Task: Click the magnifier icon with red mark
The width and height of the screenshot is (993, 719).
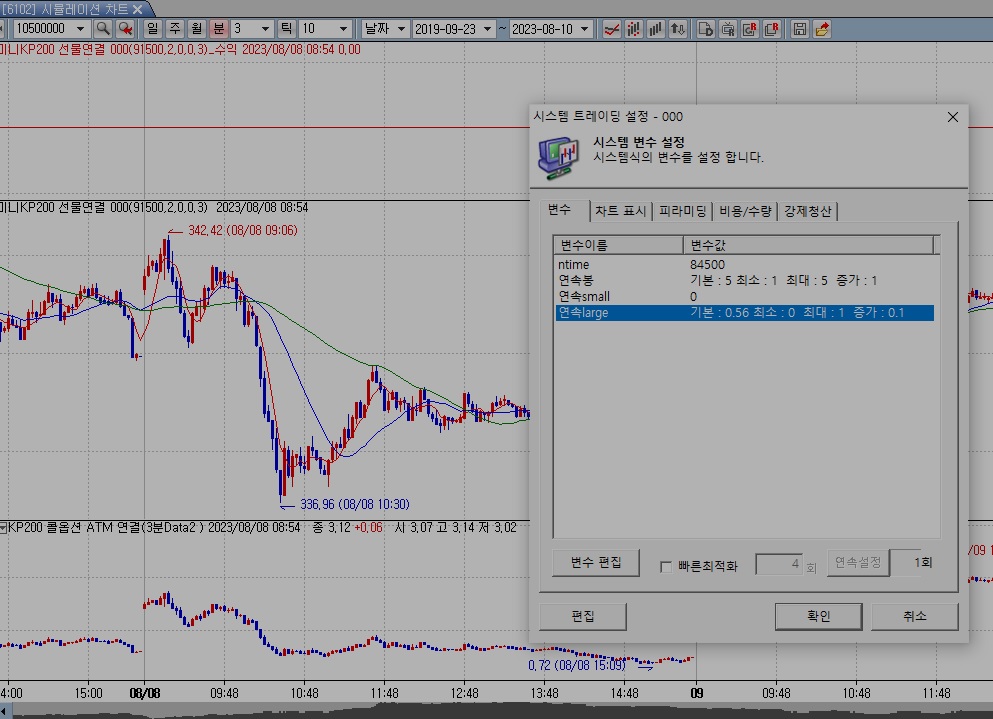Action: tap(126, 29)
